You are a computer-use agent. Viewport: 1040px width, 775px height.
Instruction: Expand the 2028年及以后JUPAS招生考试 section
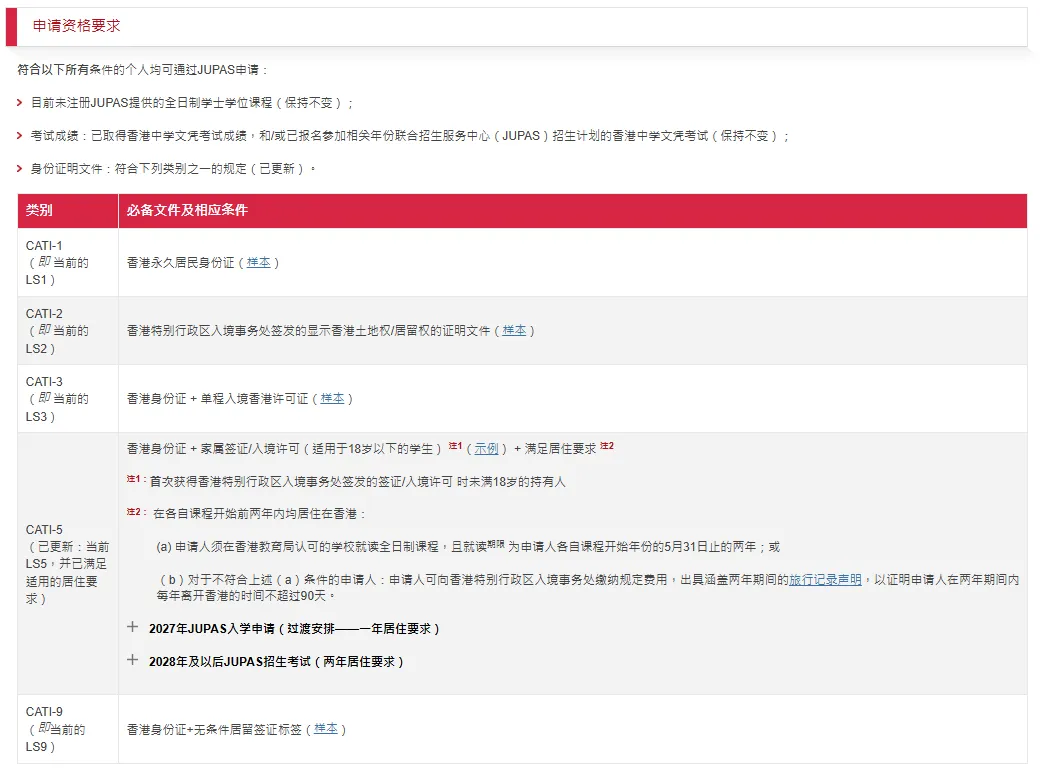pos(276,661)
